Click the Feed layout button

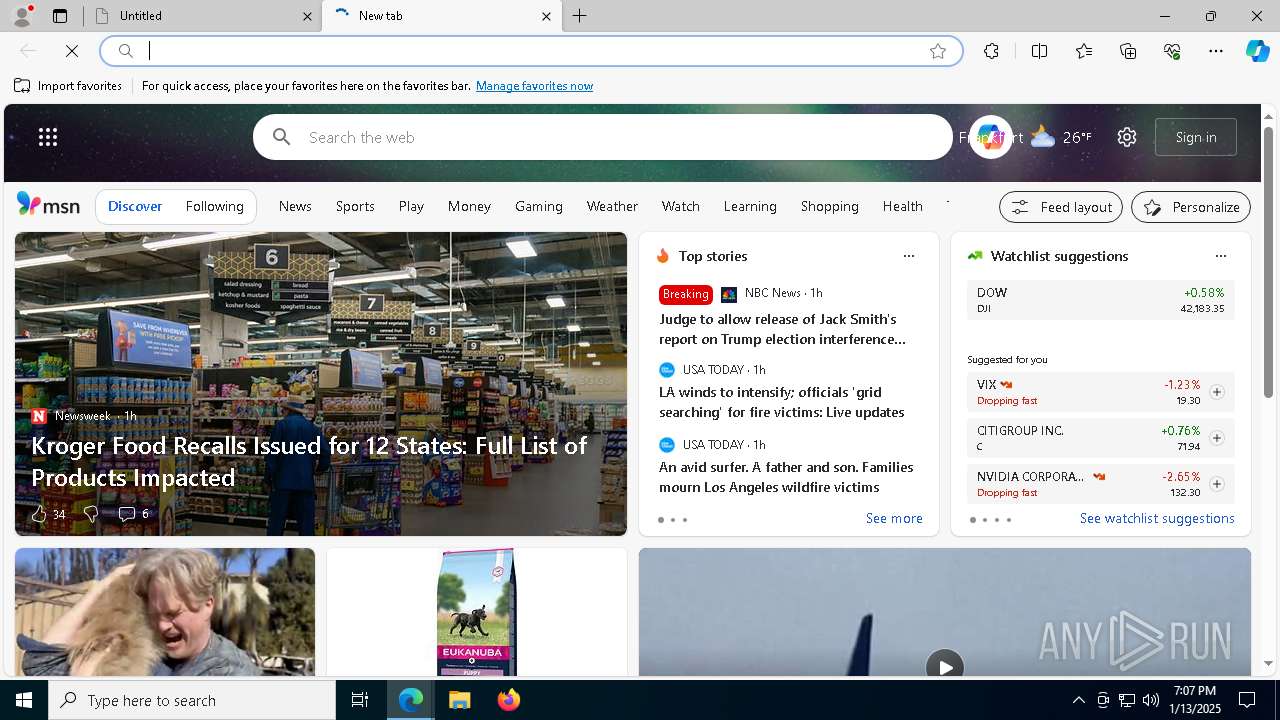(1061, 207)
